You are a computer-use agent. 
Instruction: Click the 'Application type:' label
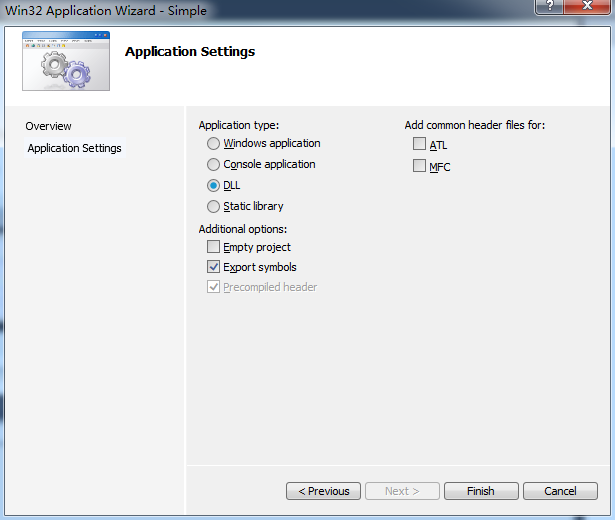(238, 125)
